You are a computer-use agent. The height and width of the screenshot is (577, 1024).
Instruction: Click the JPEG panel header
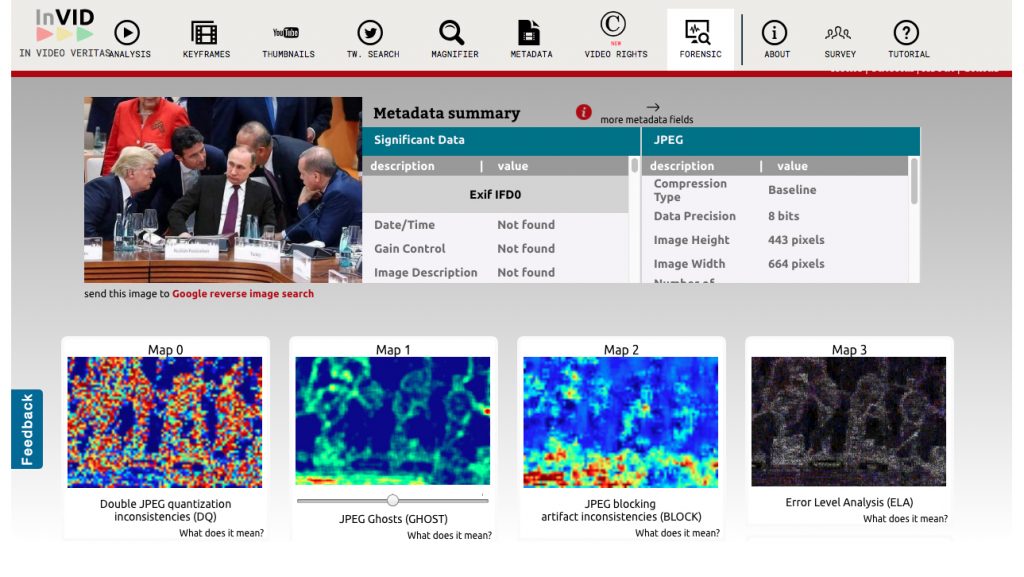[x=781, y=140]
